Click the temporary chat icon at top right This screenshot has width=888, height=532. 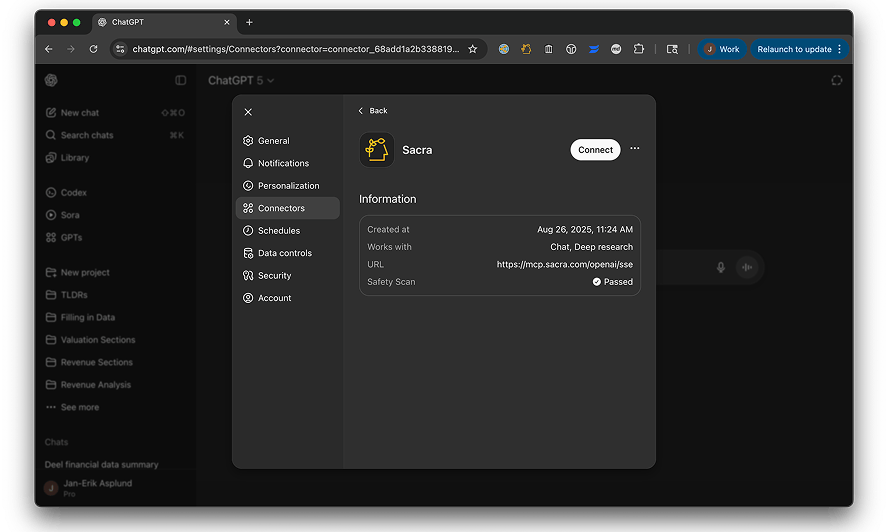tap(836, 80)
